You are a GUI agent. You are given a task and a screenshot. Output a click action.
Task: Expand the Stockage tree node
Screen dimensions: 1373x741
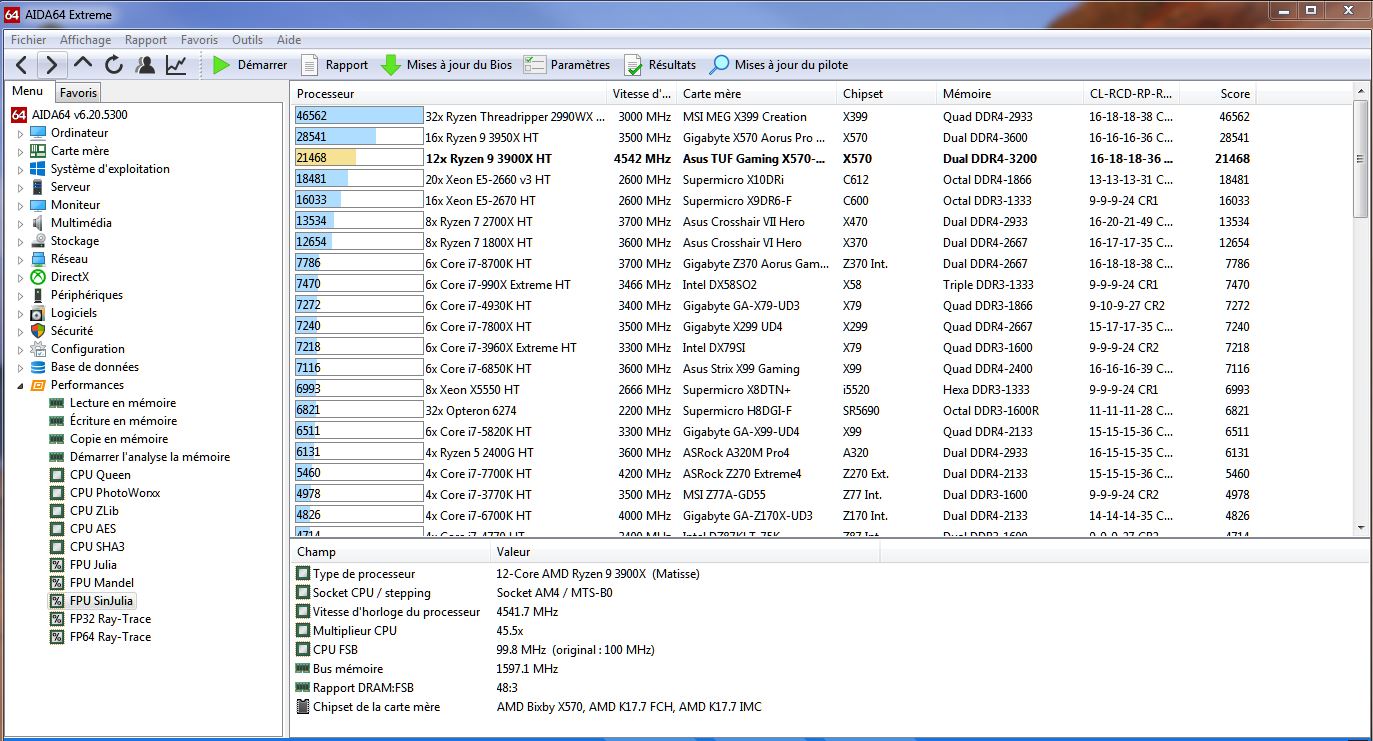click(x=20, y=241)
